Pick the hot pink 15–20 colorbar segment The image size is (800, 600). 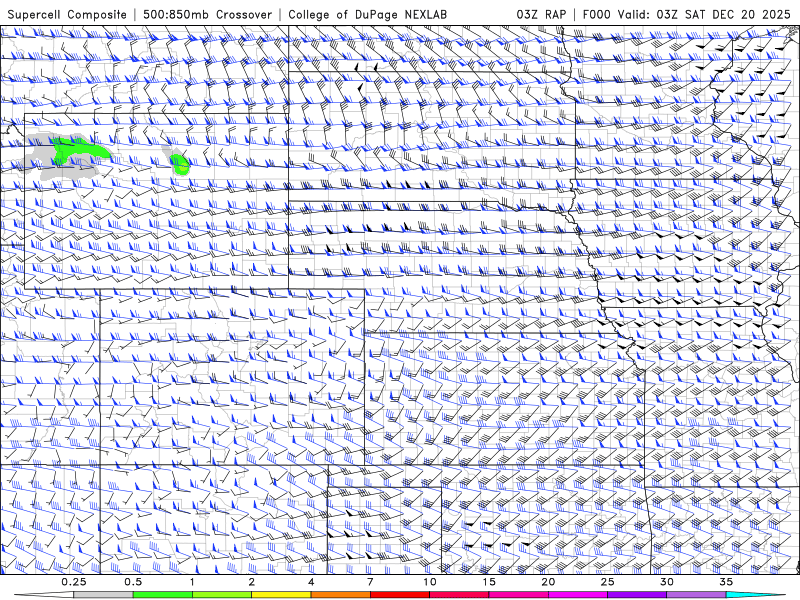(x=518, y=595)
